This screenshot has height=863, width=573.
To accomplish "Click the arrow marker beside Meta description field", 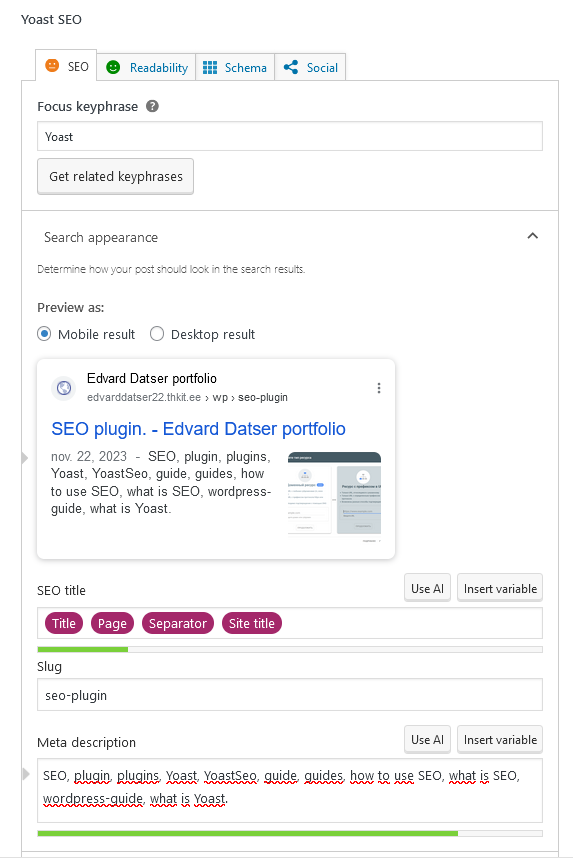I will click(26, 774).
